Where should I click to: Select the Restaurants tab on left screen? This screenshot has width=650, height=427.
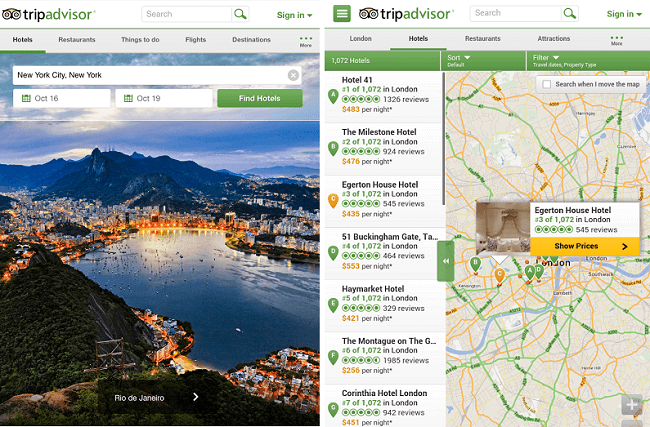point(77,40)
